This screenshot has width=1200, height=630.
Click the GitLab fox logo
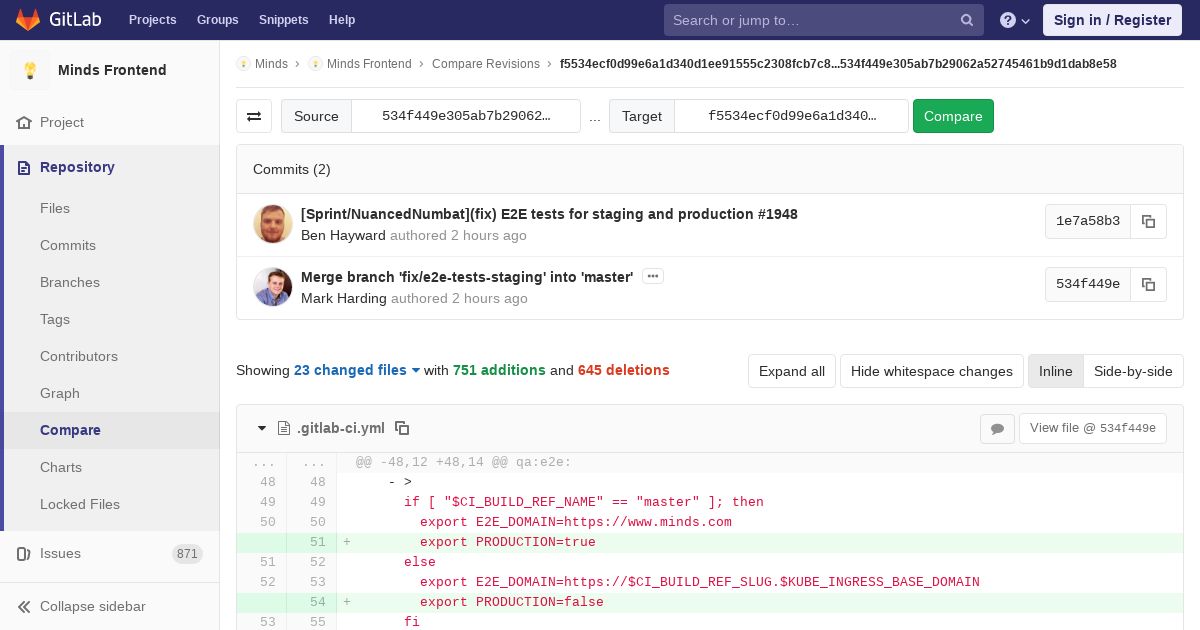pyautogui.click(x=28, y=20)
